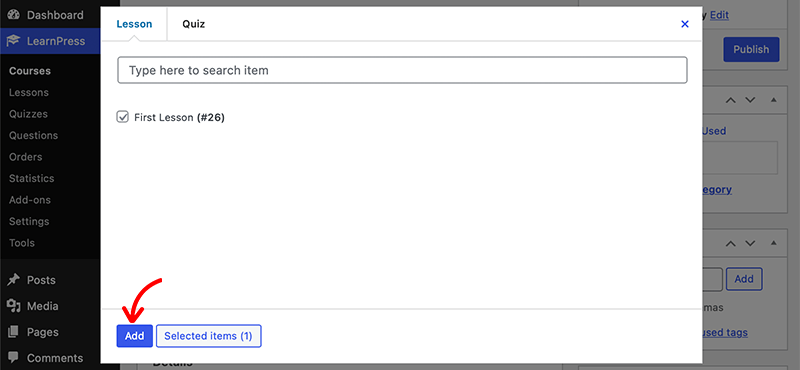This screenshot has width=800, height=370.
Task: Open the Media library icon
Action: point(14,306)
